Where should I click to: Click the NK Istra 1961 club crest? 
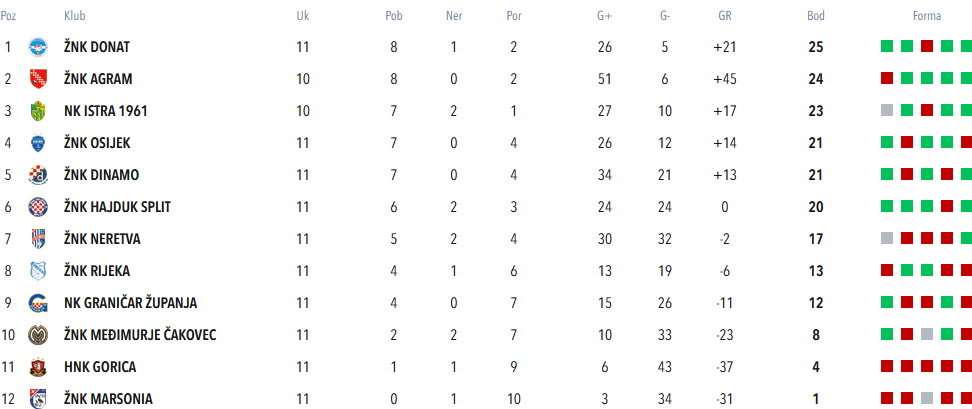click(38, 111)
